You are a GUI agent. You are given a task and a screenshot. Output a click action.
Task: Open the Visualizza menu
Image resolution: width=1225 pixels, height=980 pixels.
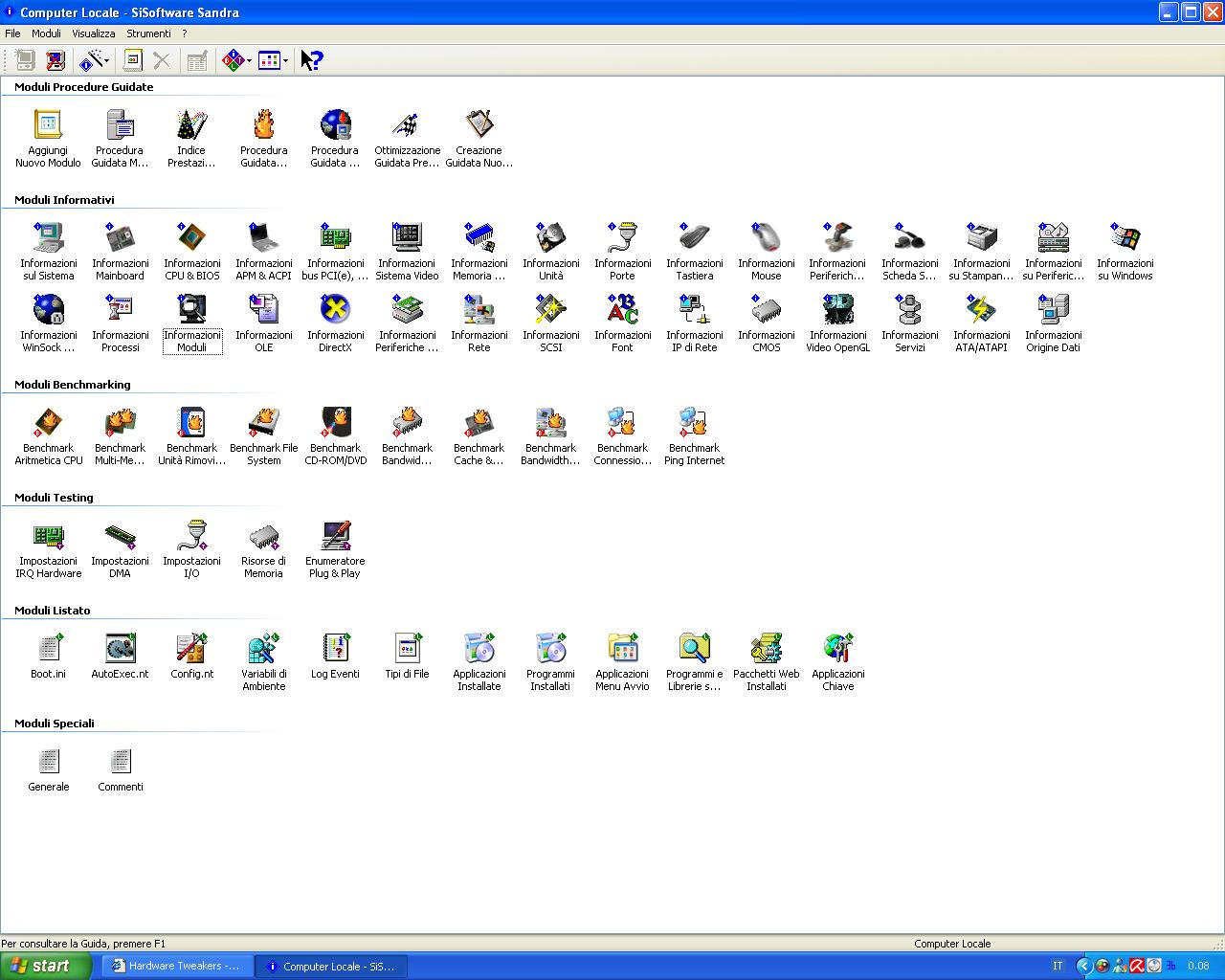94,33
